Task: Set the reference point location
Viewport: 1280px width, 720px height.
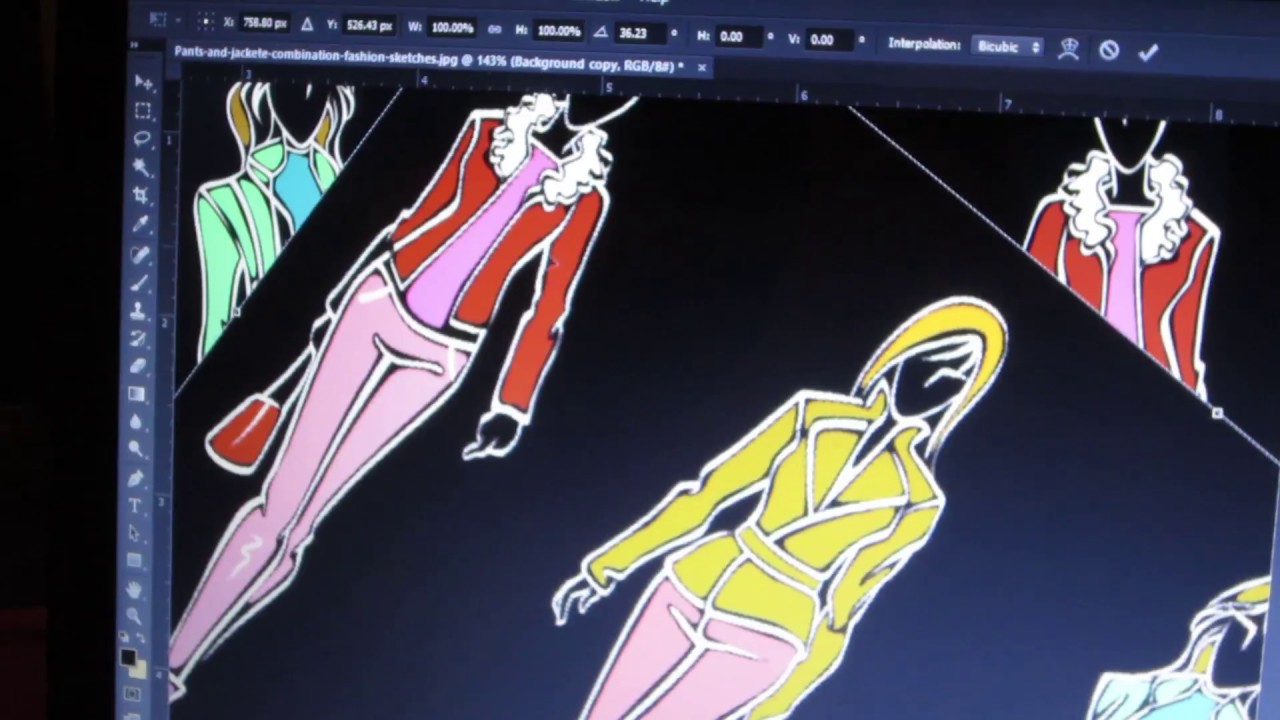Action: pos(205,21)
